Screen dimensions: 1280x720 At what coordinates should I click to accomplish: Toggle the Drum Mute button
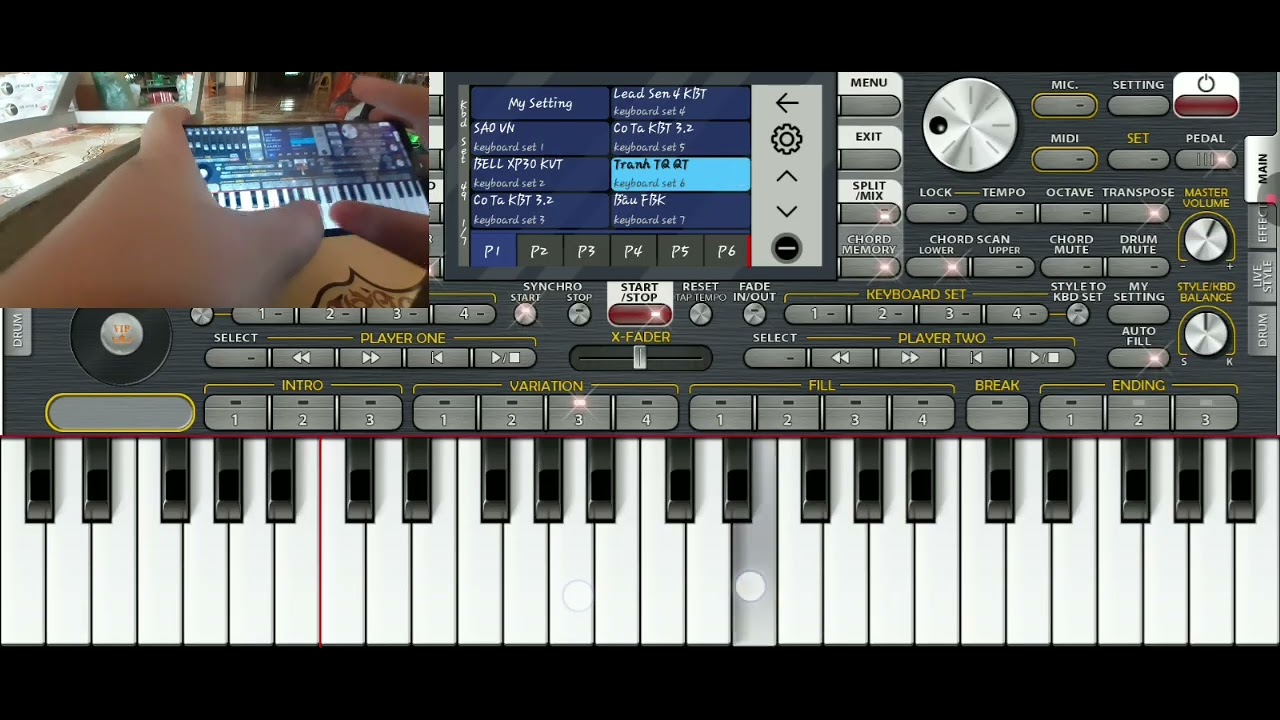pyautogui.click(x=1139, y=267)
